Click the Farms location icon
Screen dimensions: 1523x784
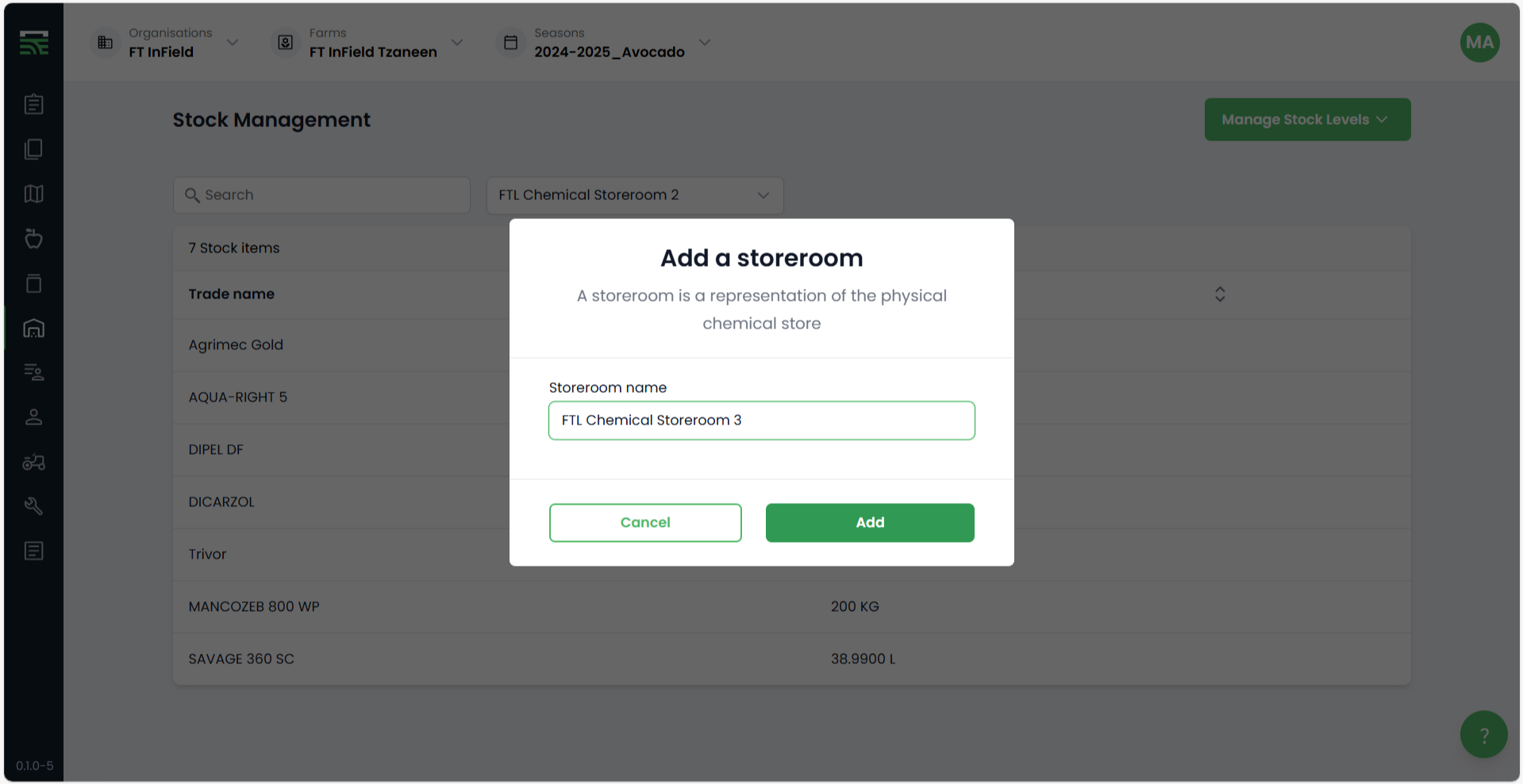pos(286,43)
